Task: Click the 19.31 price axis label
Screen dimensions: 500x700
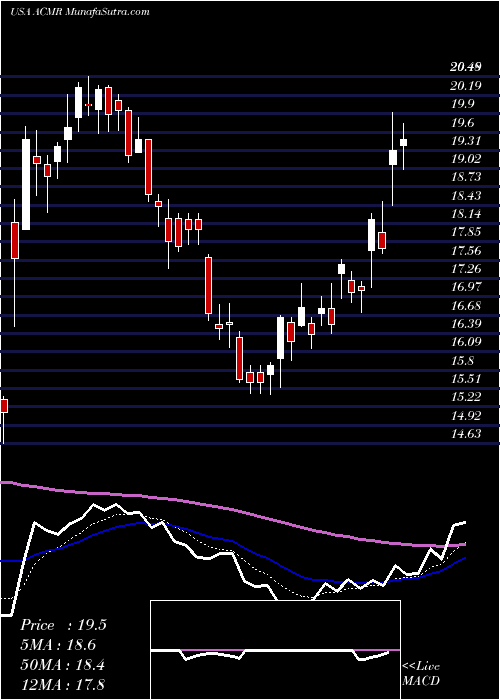Action: point(466,141)
